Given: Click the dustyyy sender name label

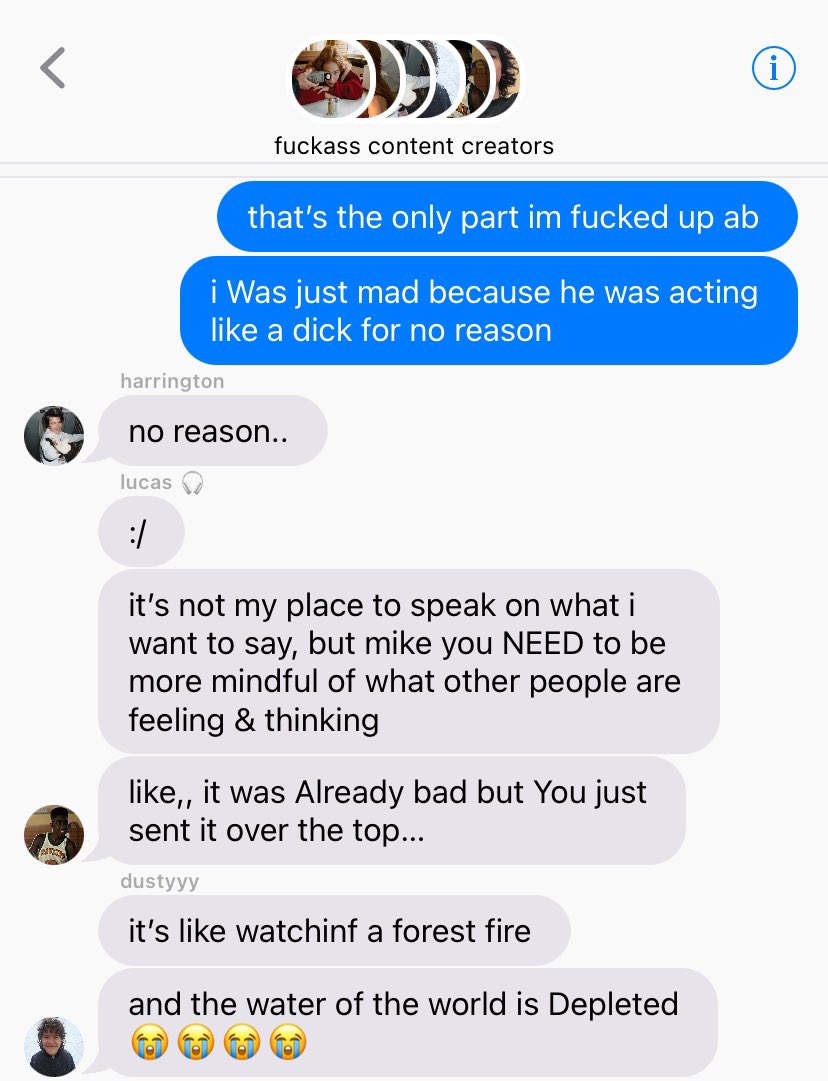Looking at the screenshot, I should pyautogui.click(x=159, y=881).
